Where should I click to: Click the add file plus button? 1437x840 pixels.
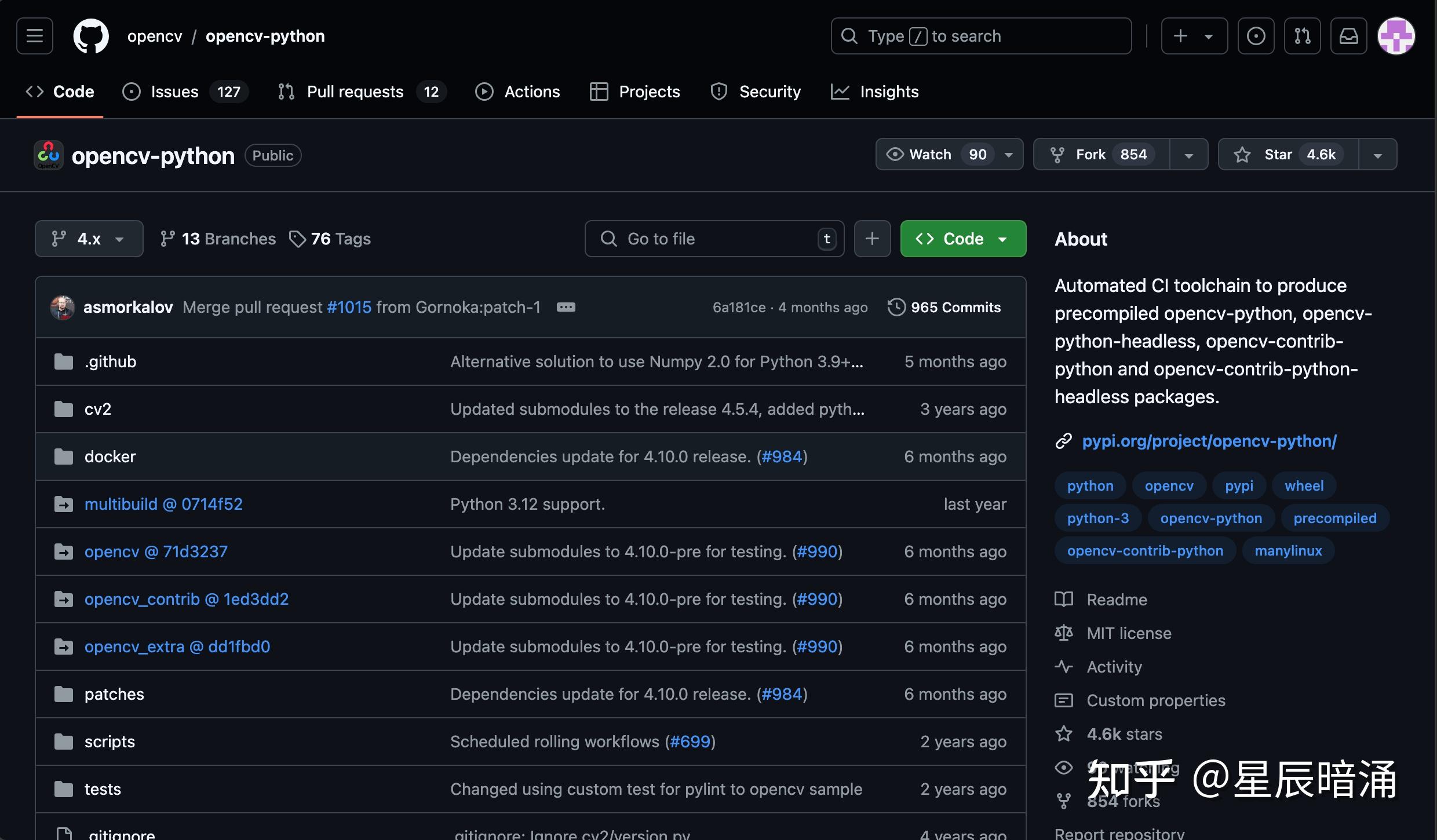click(x=872, y=239)
